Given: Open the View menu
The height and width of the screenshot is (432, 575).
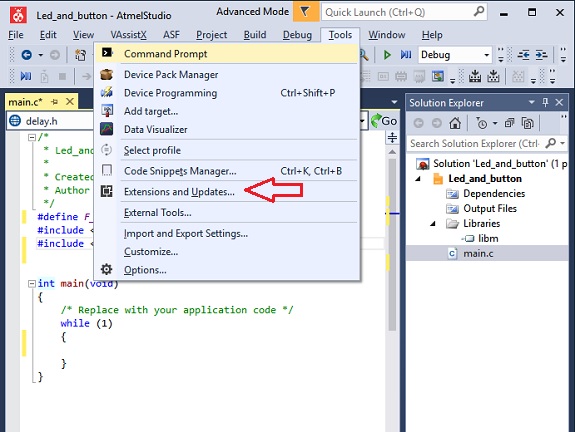Looking at the screenshot, I should [83, 35].
